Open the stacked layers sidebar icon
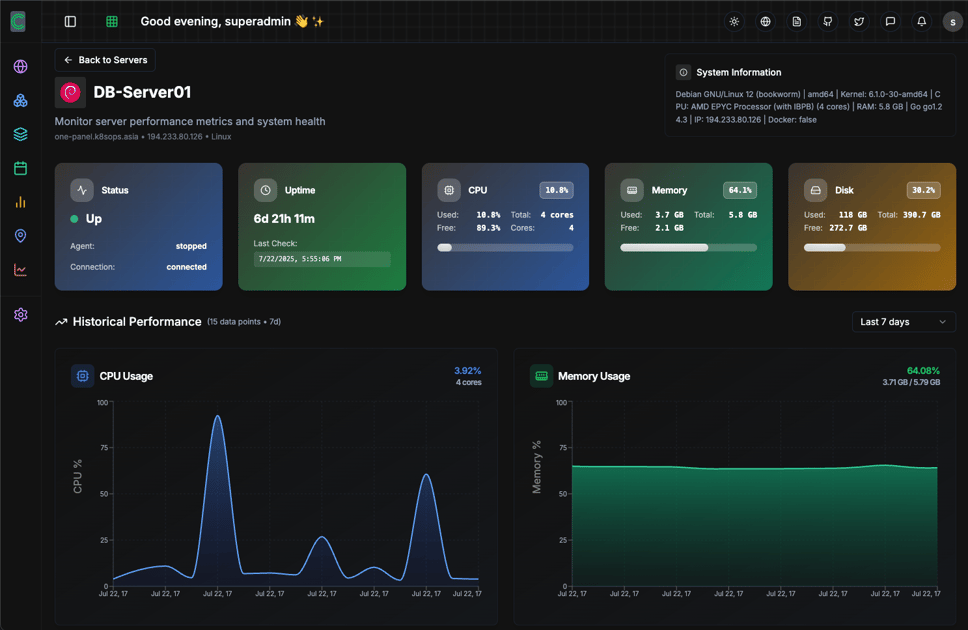968x630 pixels. click(x=20, y=134)
